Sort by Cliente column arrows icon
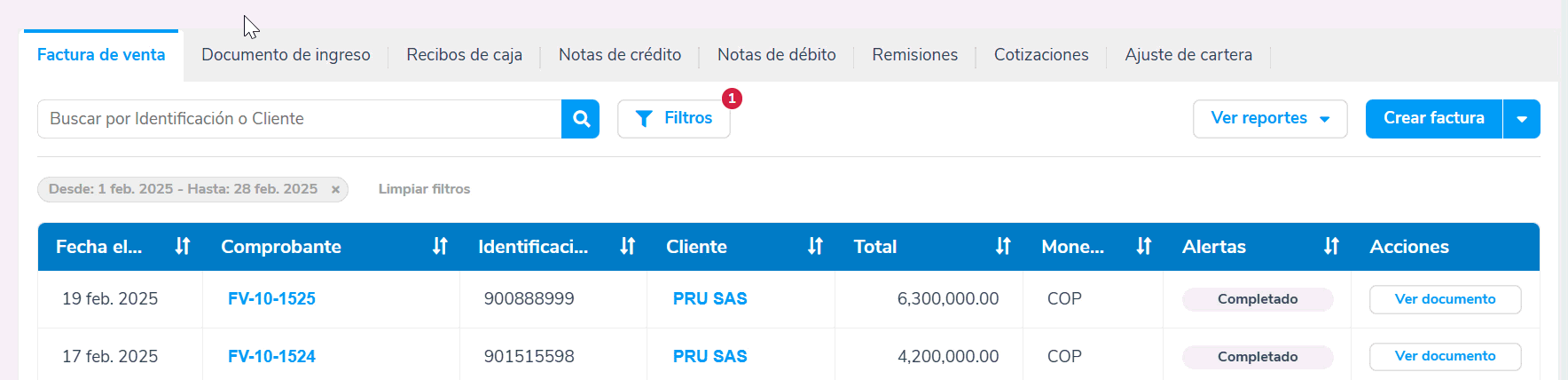This screenshot has height=380, width=1568. pyautogui.click(x=815, y=246)
